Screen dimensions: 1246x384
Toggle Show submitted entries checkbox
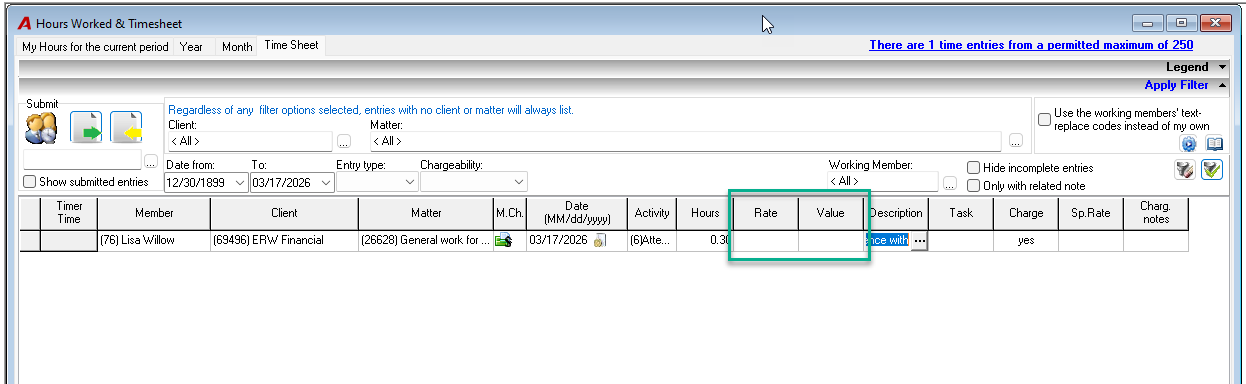(x=29, y=182)
